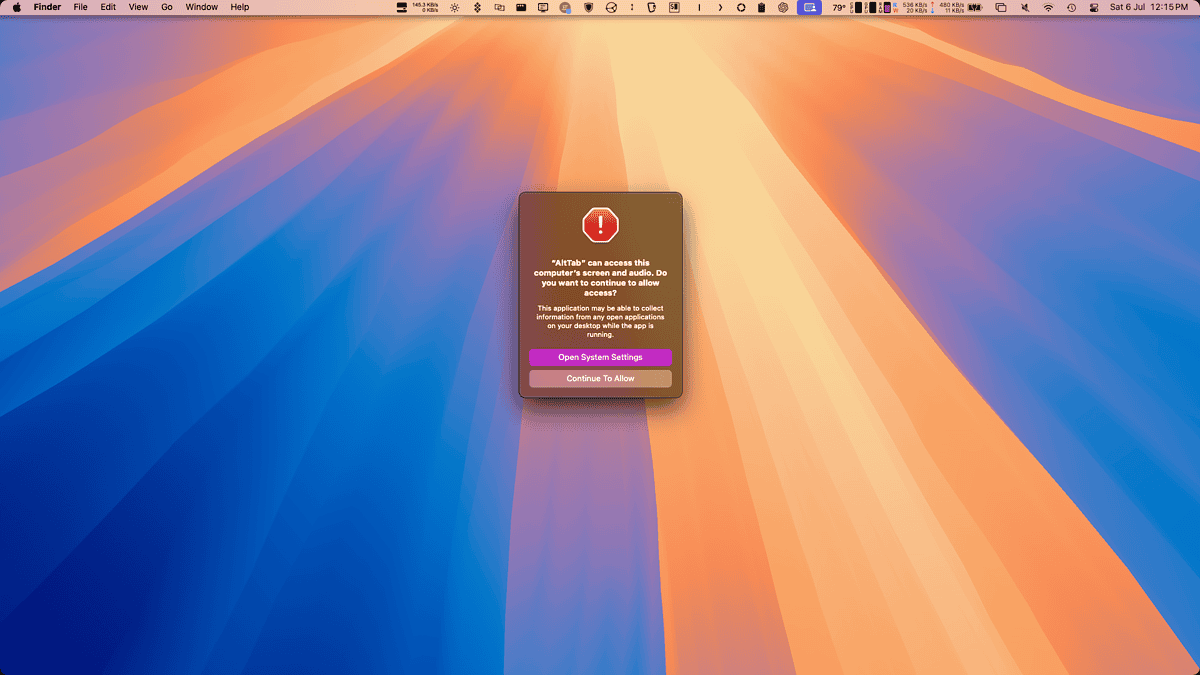1200x675 pixels.
Task: Click the brightness sun icon
Action: coord(454,7)
